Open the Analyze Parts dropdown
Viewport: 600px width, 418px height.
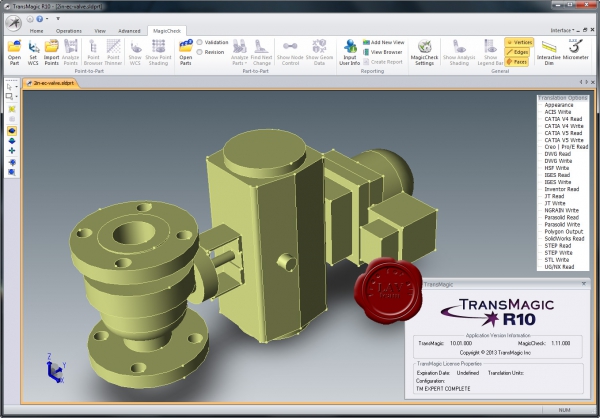click(240, 52)
